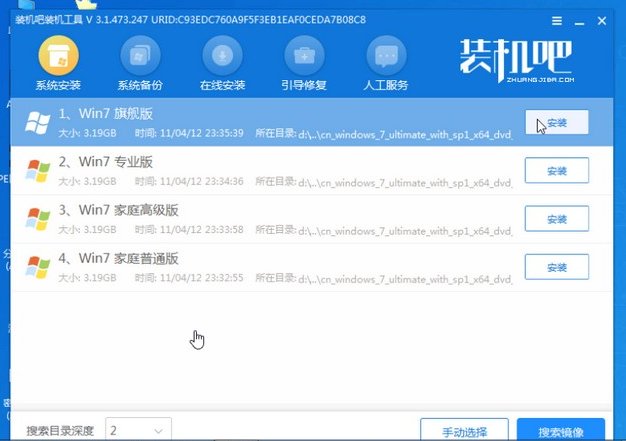This screenshot has height=441, width=626.
Task: Click the 搜索目录深度 label
Action: pyautogui.click(x=60, y=431)
